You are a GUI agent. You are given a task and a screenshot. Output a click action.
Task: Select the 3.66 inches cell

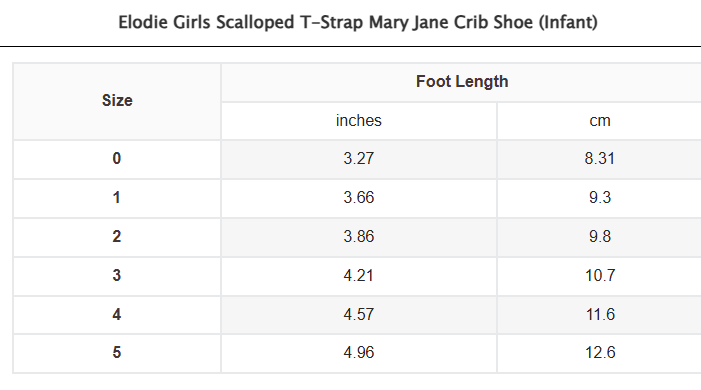click(x=359, y=198)
